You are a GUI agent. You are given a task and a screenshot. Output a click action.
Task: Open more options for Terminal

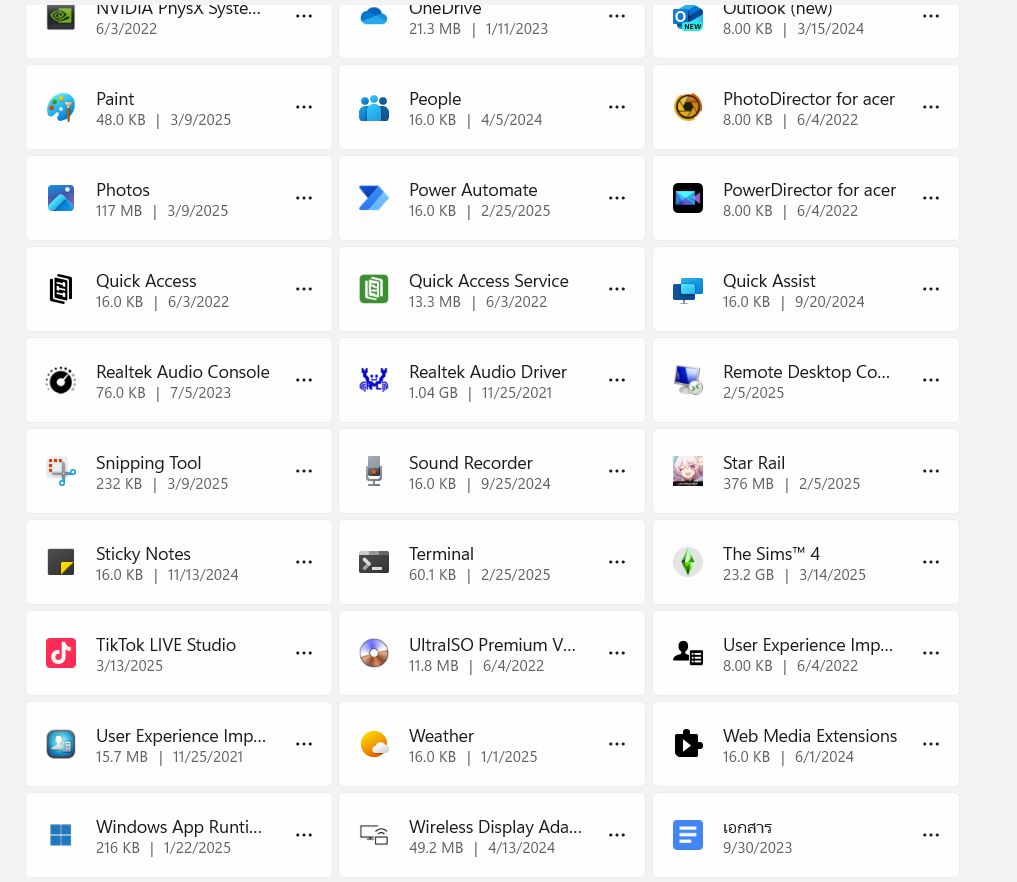pos(617,562)
